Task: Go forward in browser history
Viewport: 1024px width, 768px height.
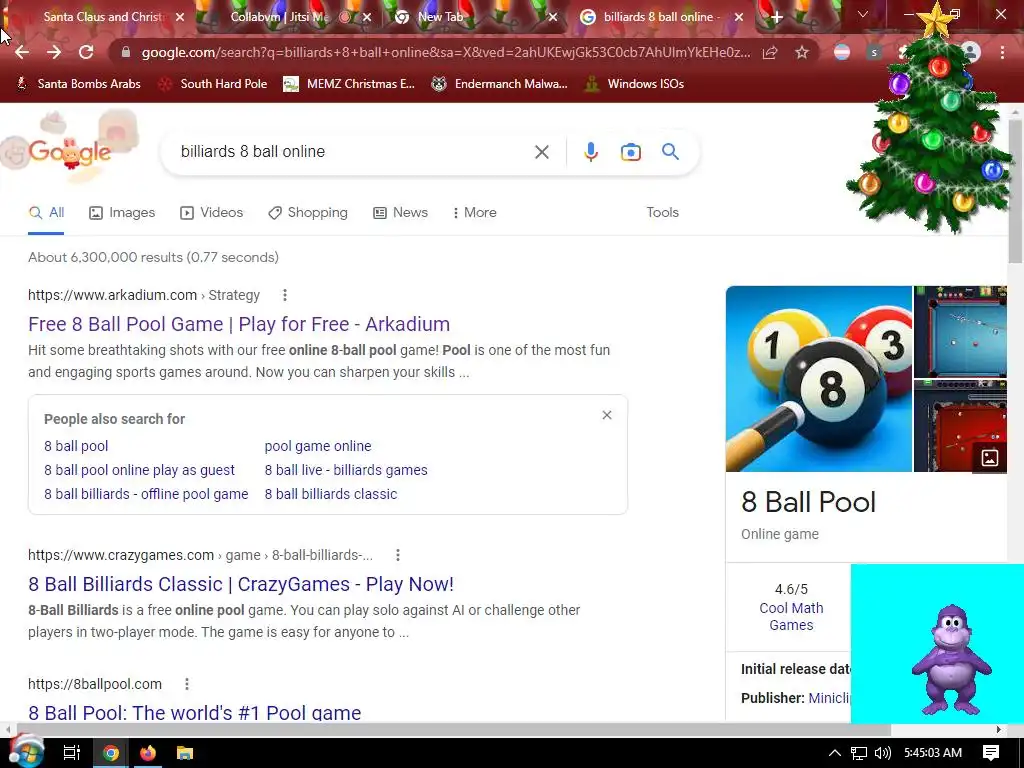Action: click(x=54, y=52)
